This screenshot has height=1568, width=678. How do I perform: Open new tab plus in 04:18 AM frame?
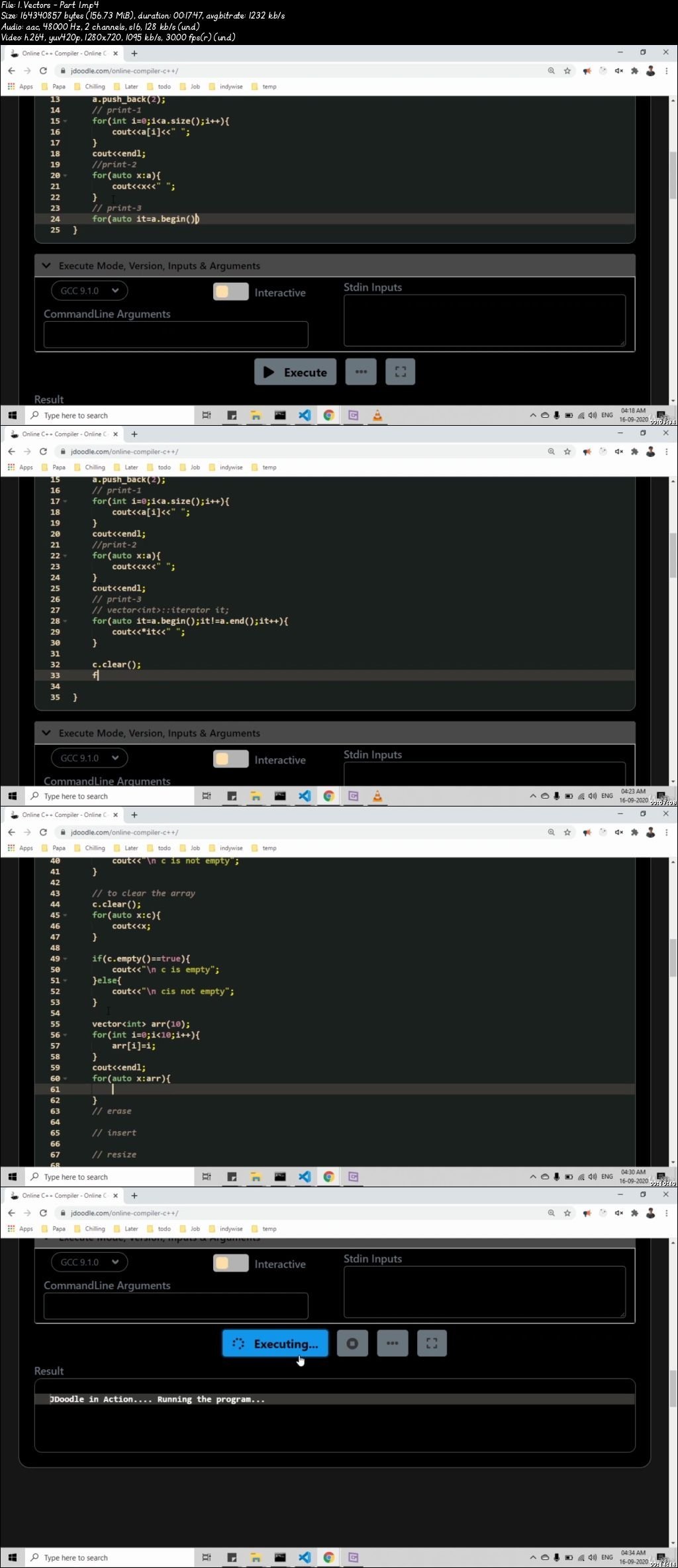click(134, 54)
